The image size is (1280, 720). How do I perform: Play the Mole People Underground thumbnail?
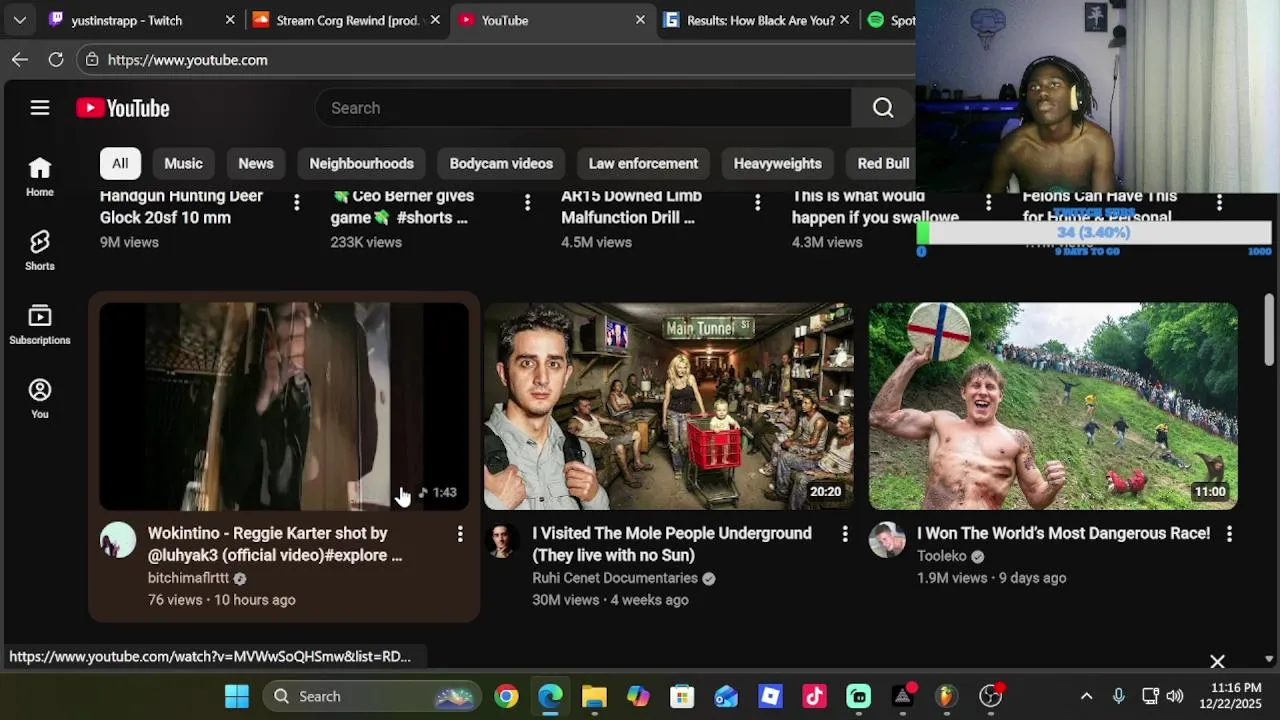coord(668,406)
